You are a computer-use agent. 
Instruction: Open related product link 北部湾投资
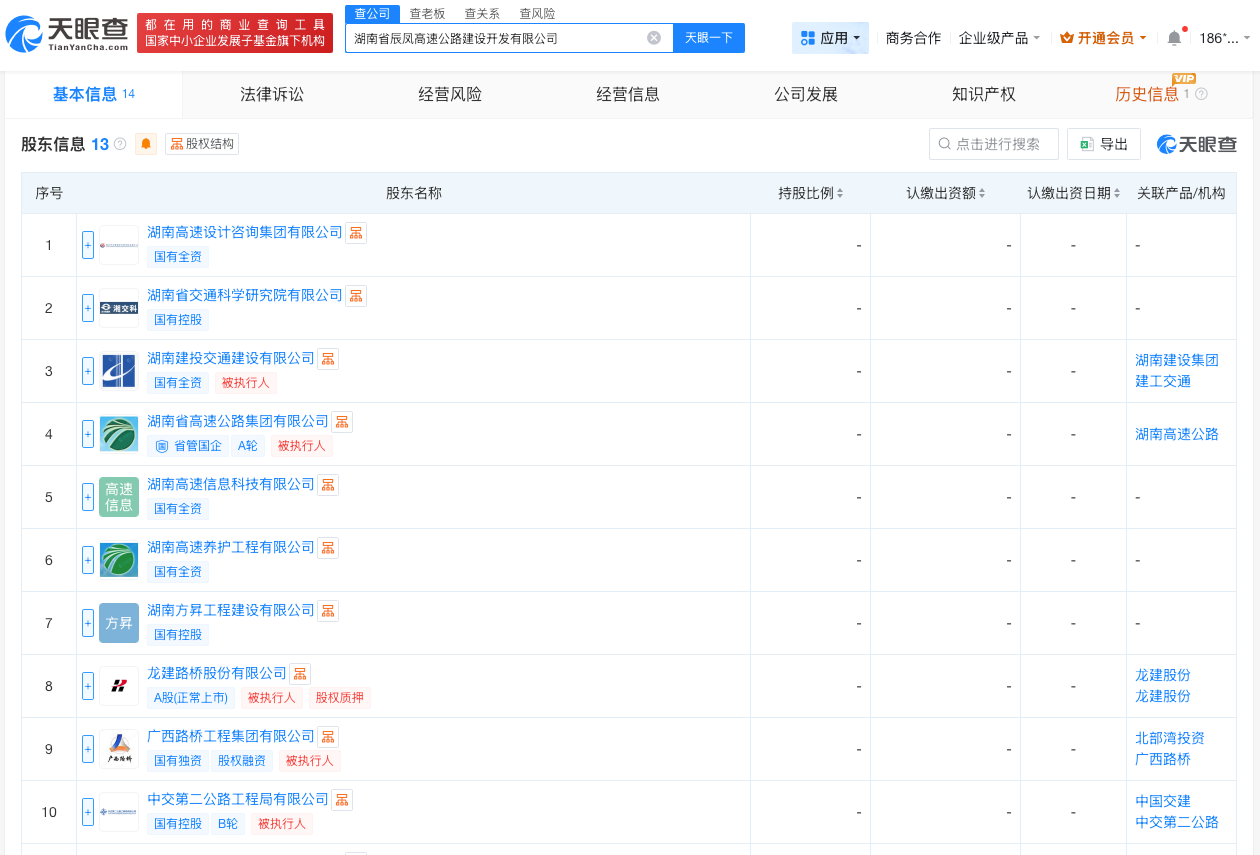(x=1170, y=738)
